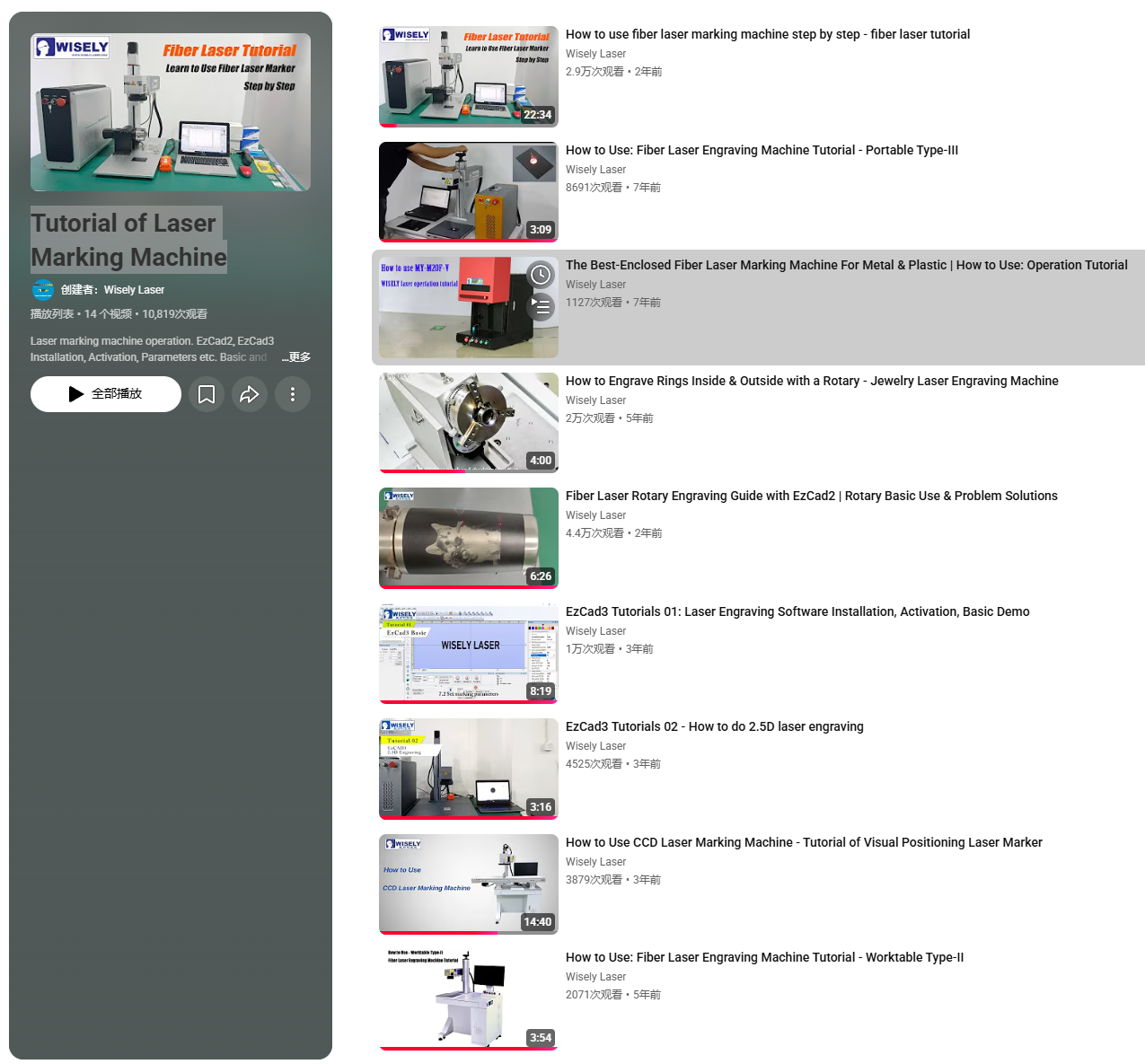Viewport: 1145px width, 1064px height.
Task: Open the three-dot more actions menu
Action: [x=293, y=394]
